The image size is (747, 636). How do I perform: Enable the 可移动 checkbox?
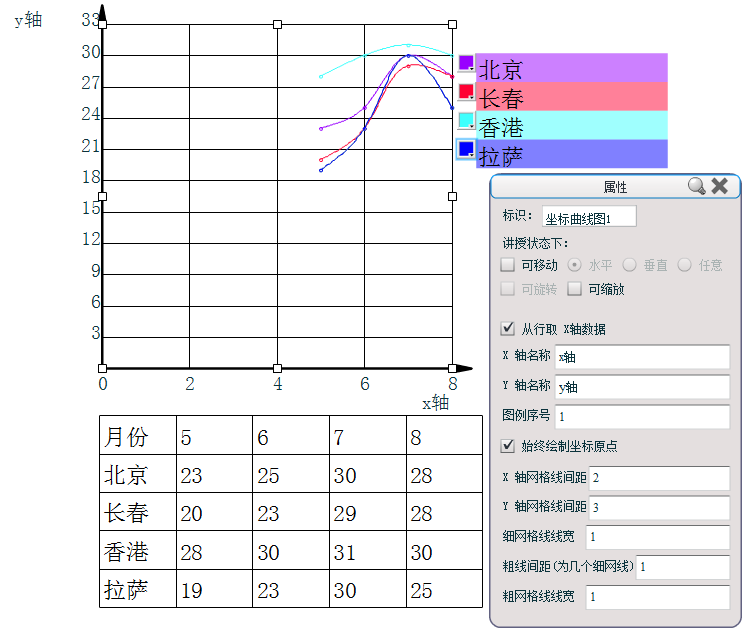(508, 265)
